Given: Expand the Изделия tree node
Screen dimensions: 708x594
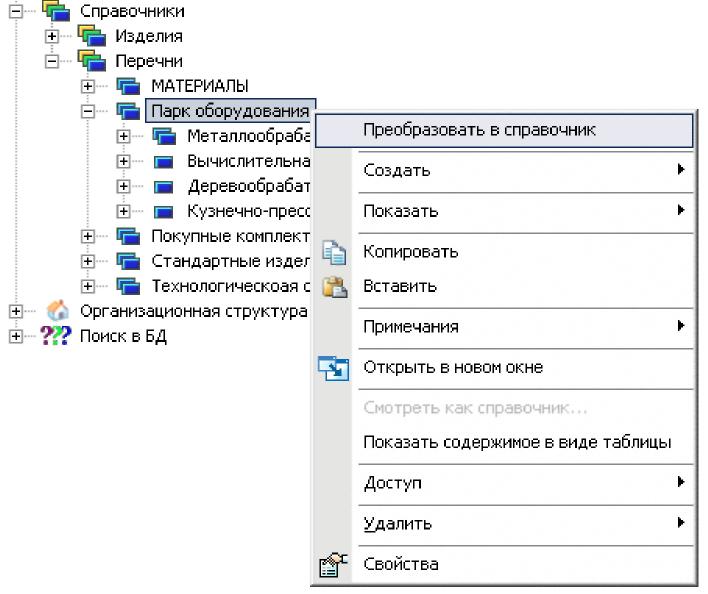Looking at the screenshot, I should tap(52, 36).
